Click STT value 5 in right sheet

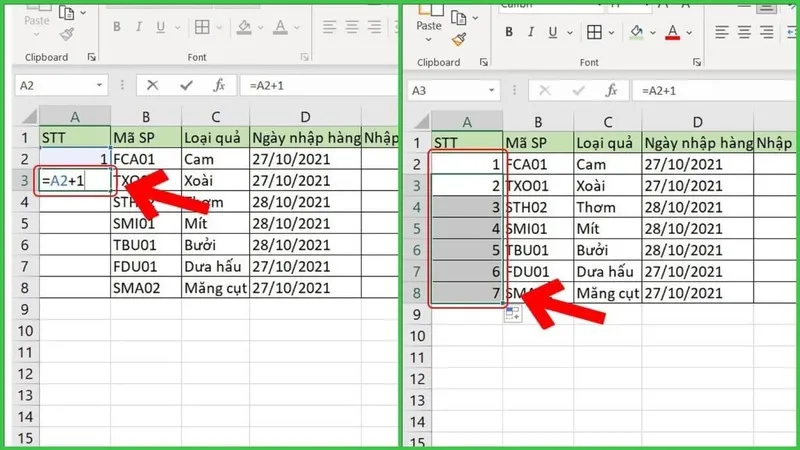pyautogui.click(x=467, y=250)
